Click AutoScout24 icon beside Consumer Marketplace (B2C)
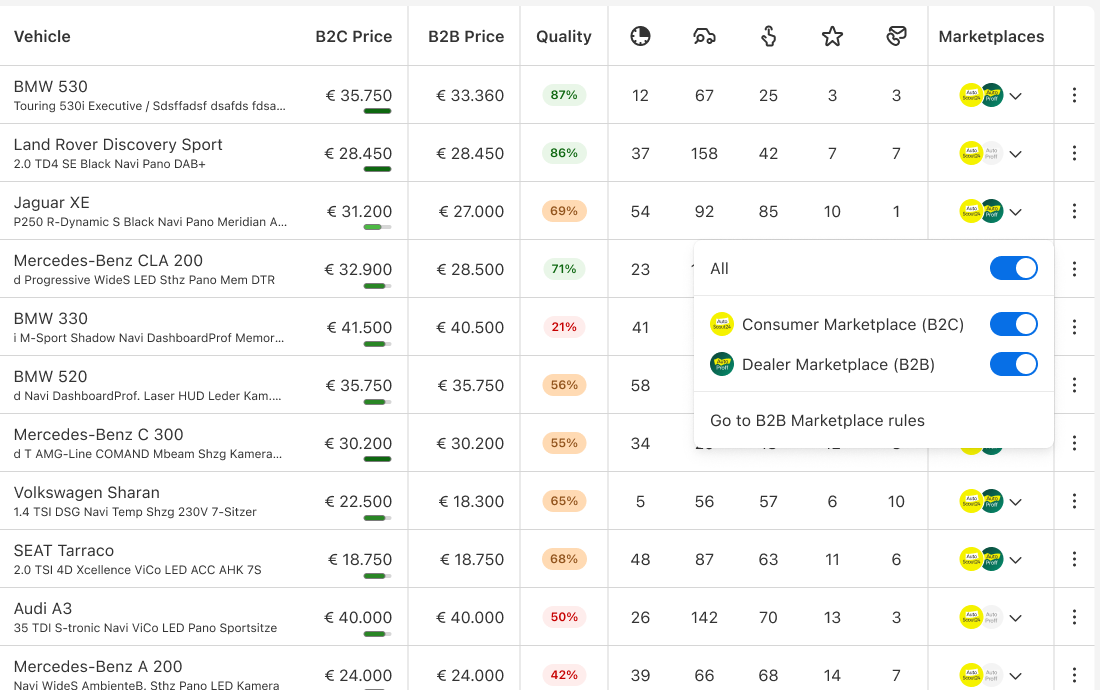Viewport: 1100px width, 690px height. 722,325
